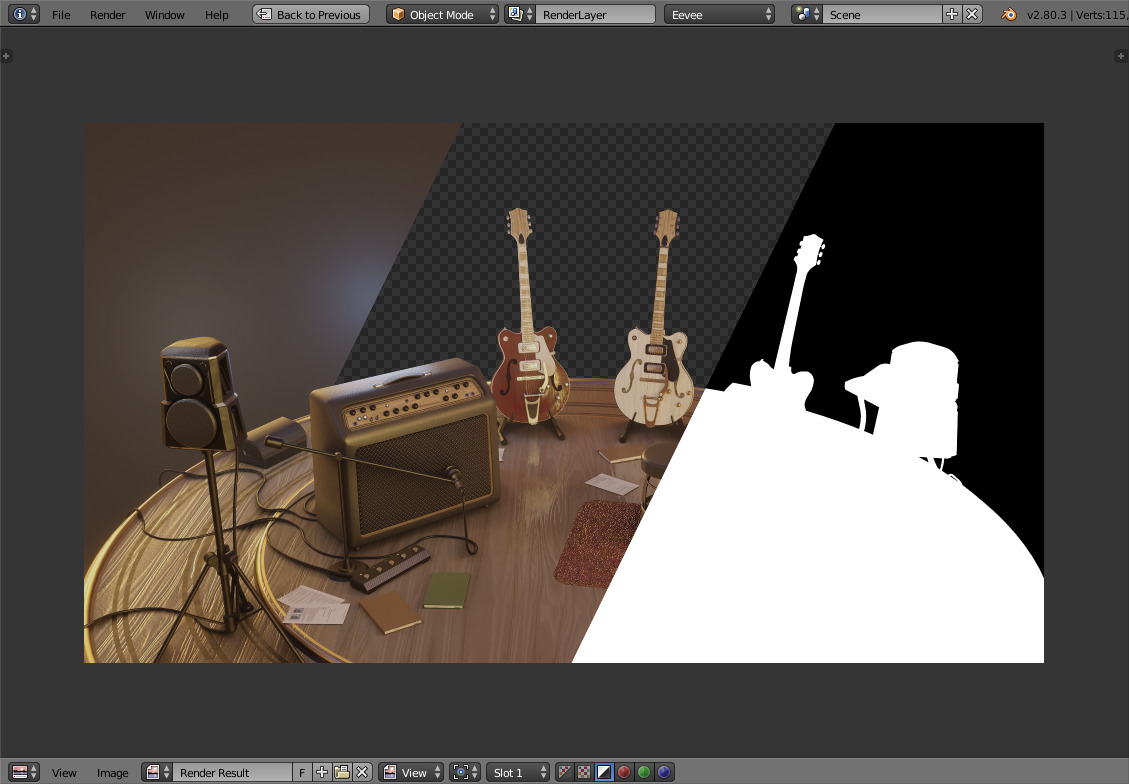This screenshot has height=784, width=1129.
Task: Open the View mode dropdown in footer
Action: 411,772
